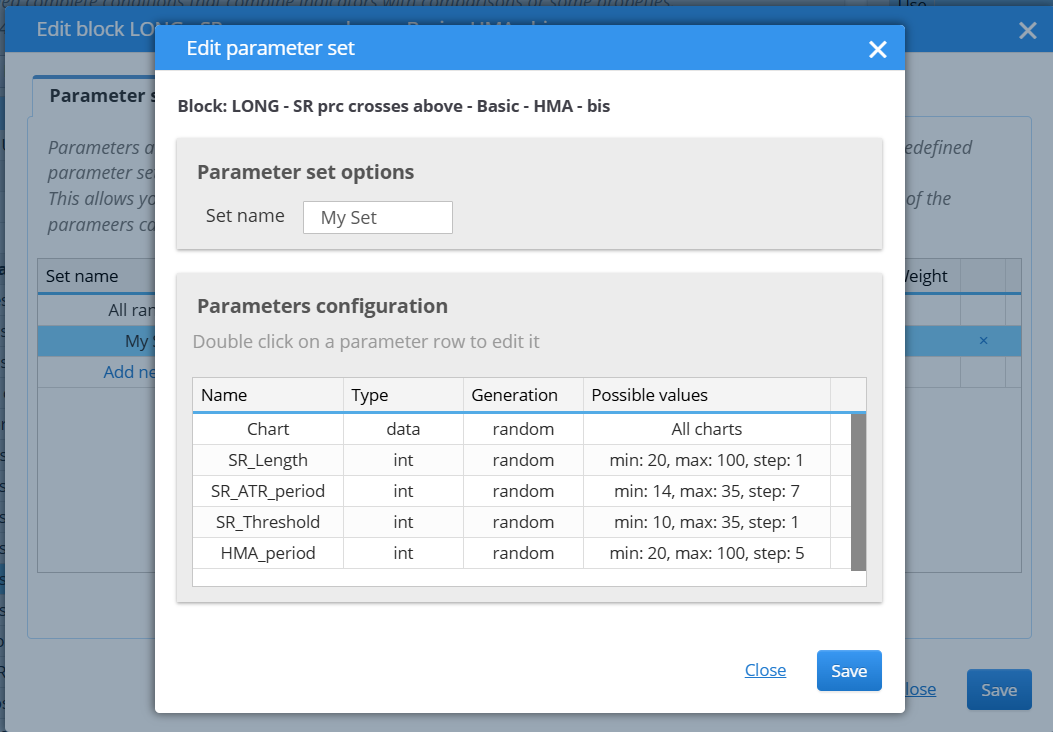Click the Add new set link
Screen dimensions: 1053x732
click(129, 372)
